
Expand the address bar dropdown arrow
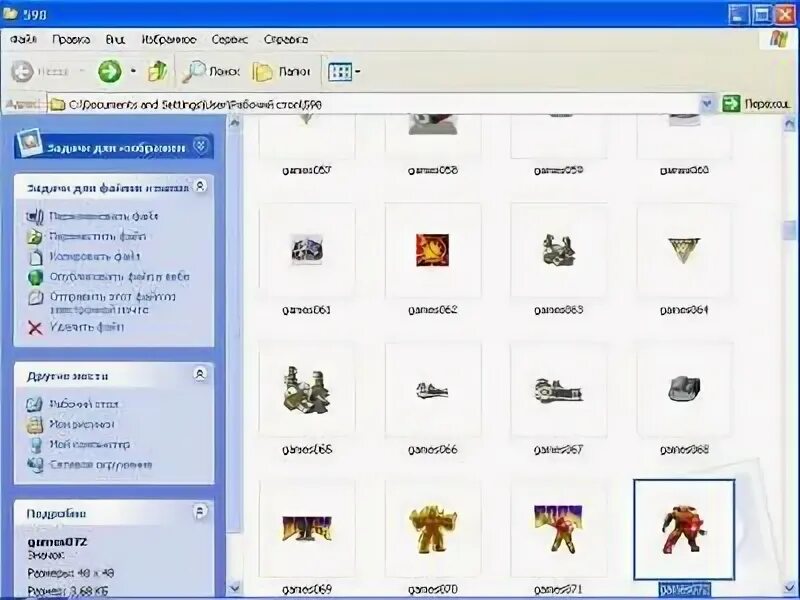click(707, 104)
